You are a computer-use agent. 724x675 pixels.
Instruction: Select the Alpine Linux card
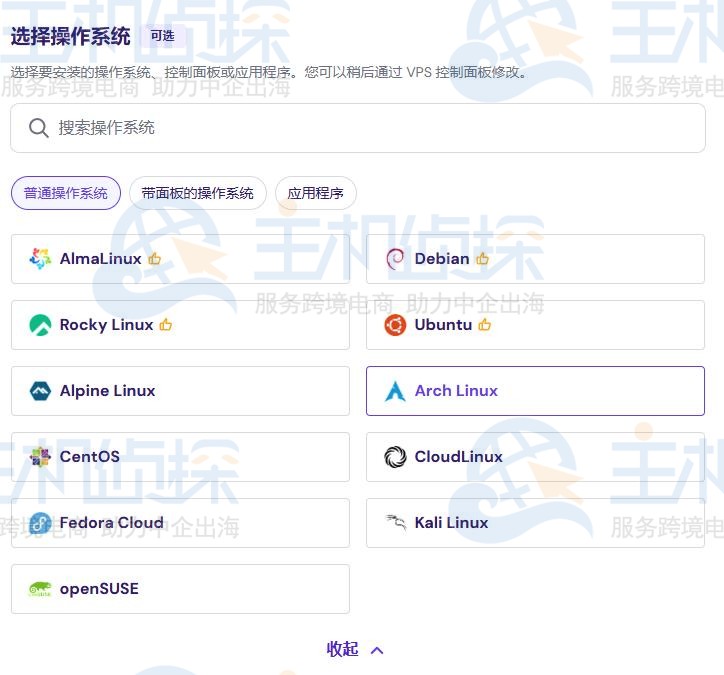pos(180,391)
